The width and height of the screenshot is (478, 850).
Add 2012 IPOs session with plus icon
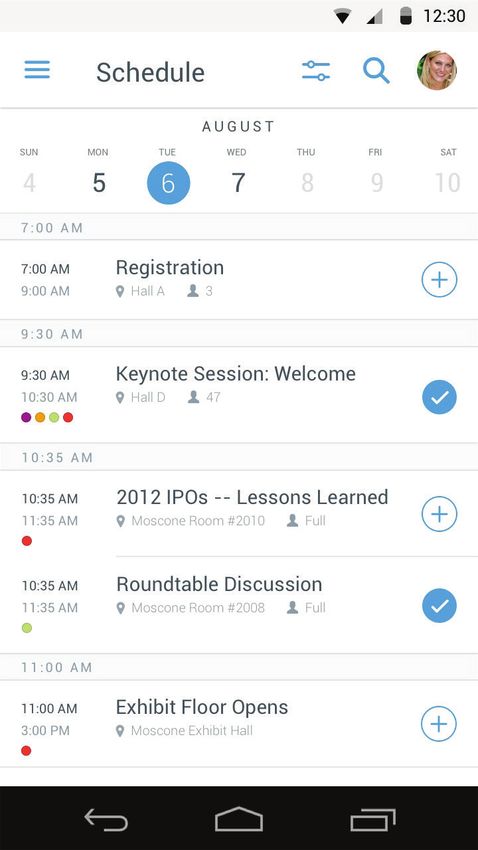click(439, 514)
